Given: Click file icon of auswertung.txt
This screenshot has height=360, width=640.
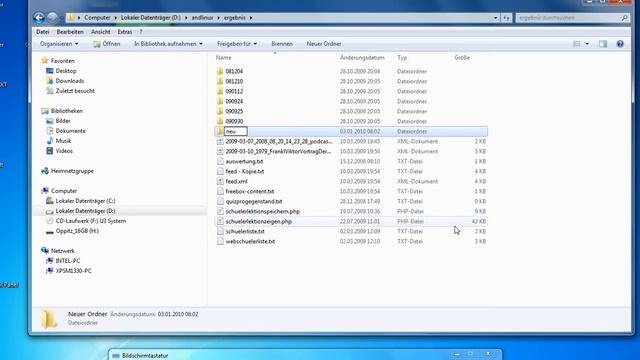Looking at the screenshot, I should (x=220, y=161).
